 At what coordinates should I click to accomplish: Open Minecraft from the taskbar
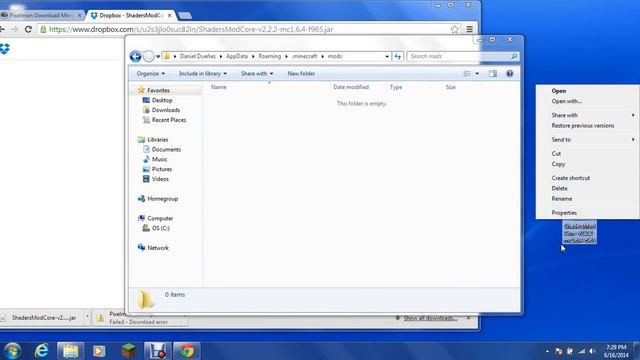tap(129, 351)
